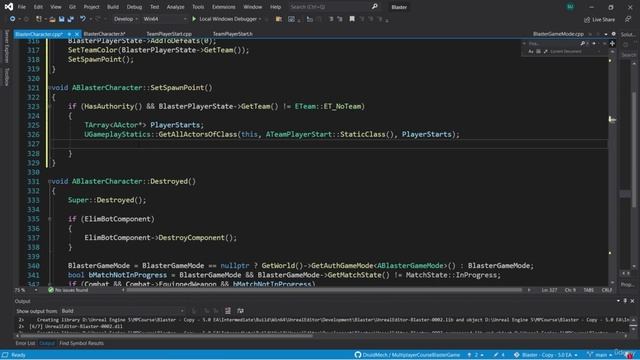Click the Save icon in toolbar

[x=61, y=19]
